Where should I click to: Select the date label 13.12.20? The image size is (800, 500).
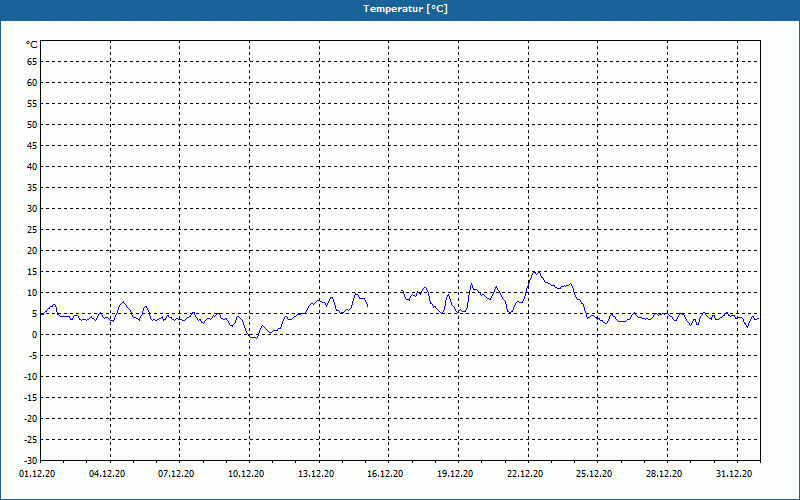click(316, 473)
